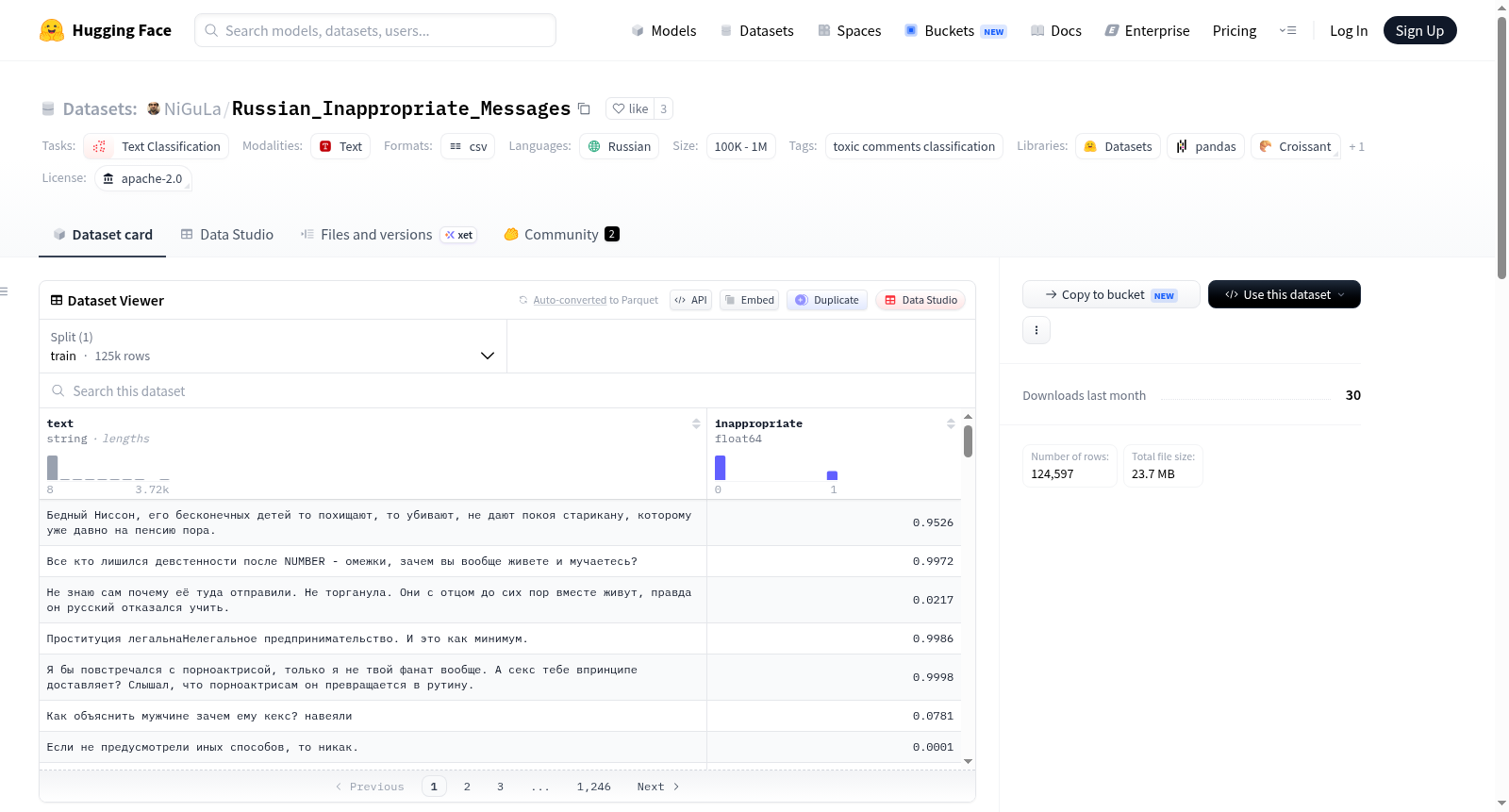Sort the text column

[696, 423]
